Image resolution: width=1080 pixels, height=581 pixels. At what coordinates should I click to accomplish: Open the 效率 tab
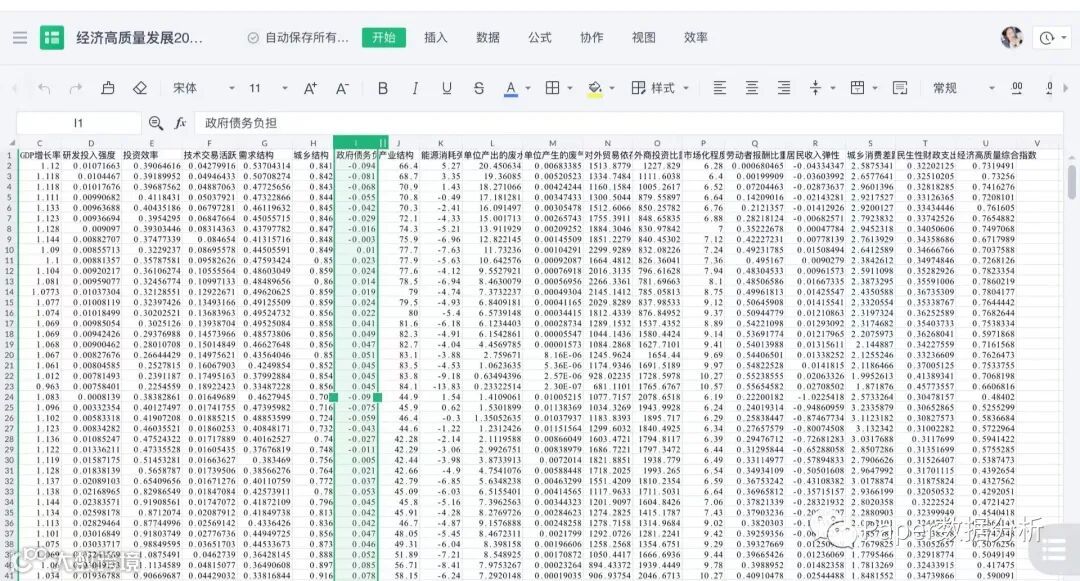tap(696, 37)
